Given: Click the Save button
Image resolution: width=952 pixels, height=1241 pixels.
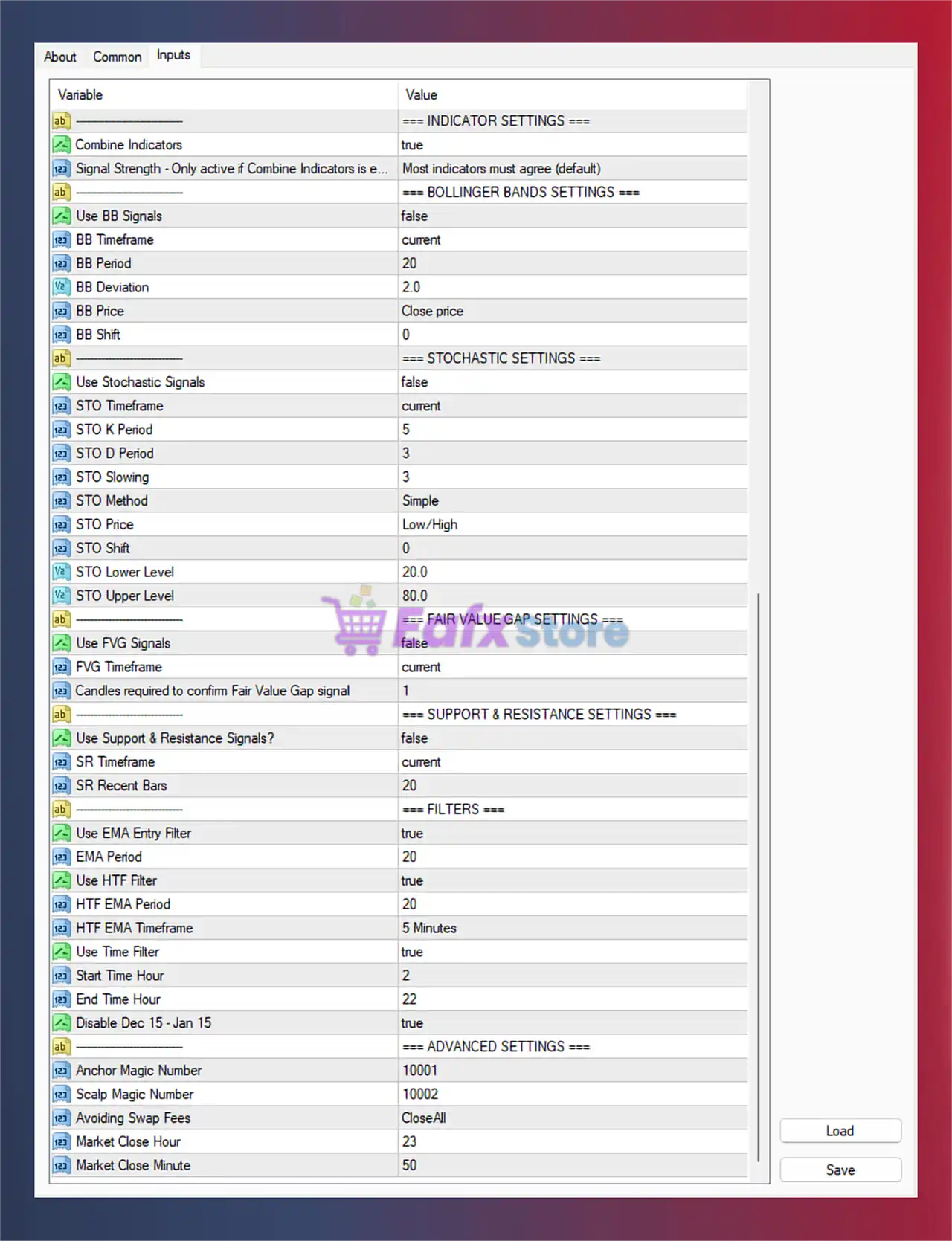Looking at the screenshot, I should (x=840, y=1170).
